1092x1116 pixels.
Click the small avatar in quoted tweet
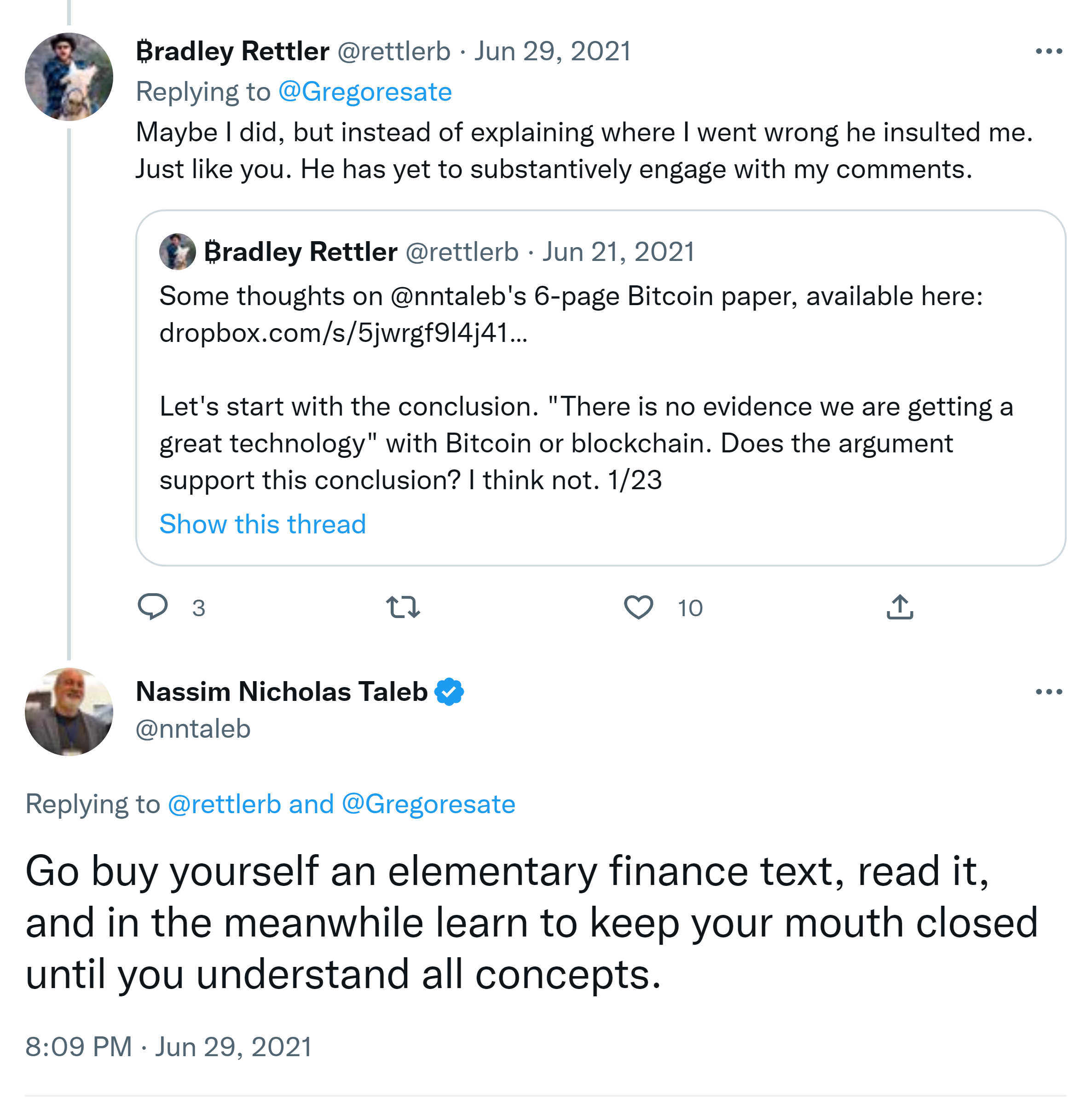coord(177,252)
